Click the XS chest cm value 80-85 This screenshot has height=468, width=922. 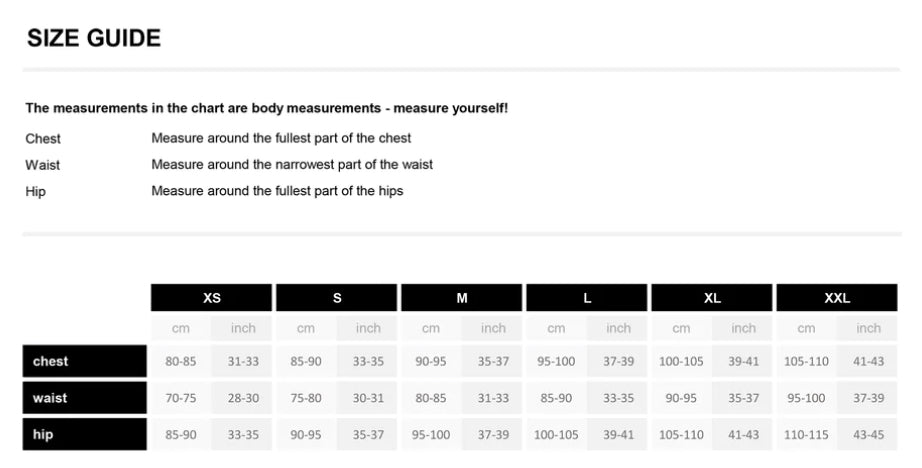click(x=180, y=361)
